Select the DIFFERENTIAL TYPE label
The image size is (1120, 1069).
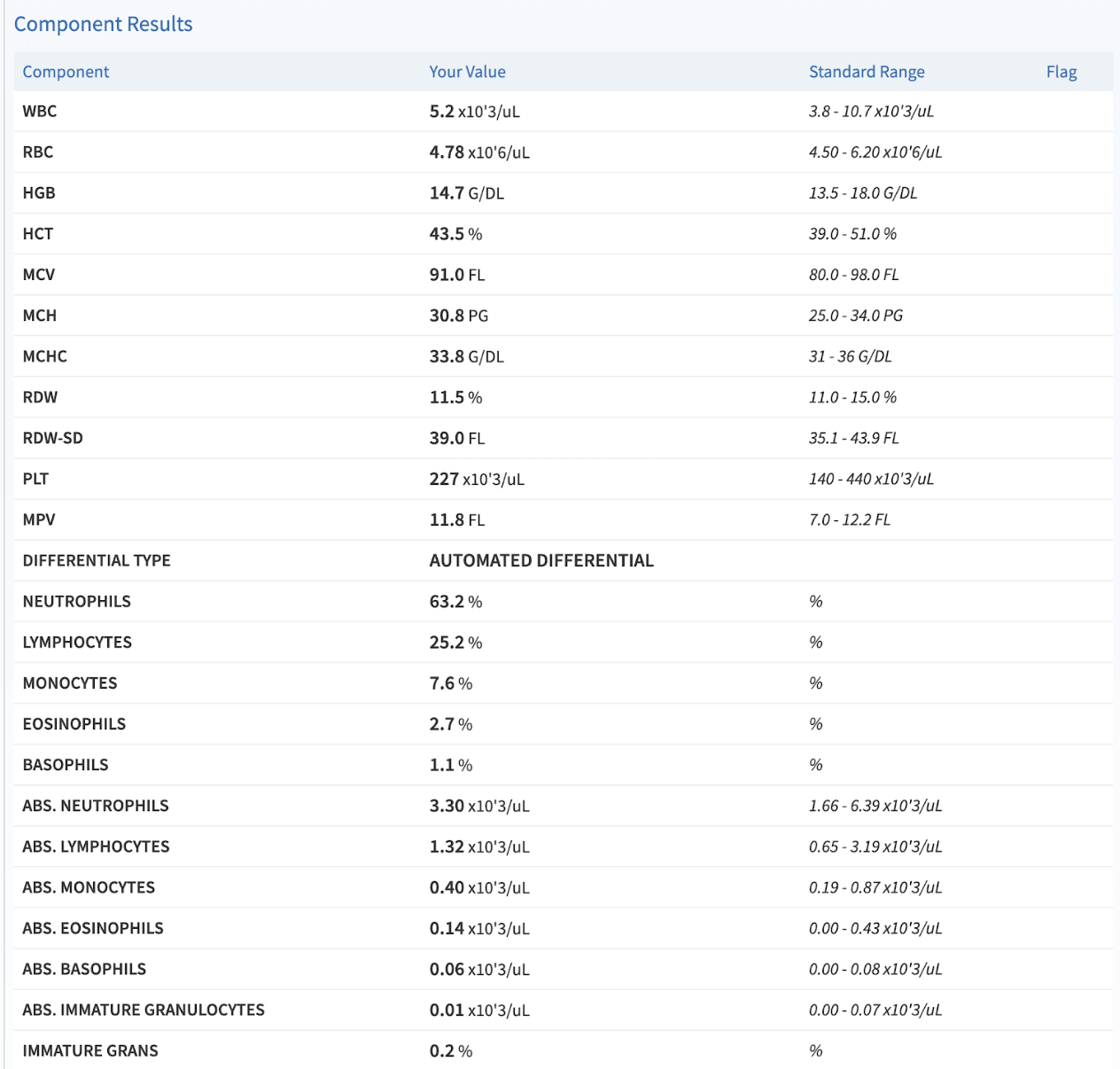point(97,560)
